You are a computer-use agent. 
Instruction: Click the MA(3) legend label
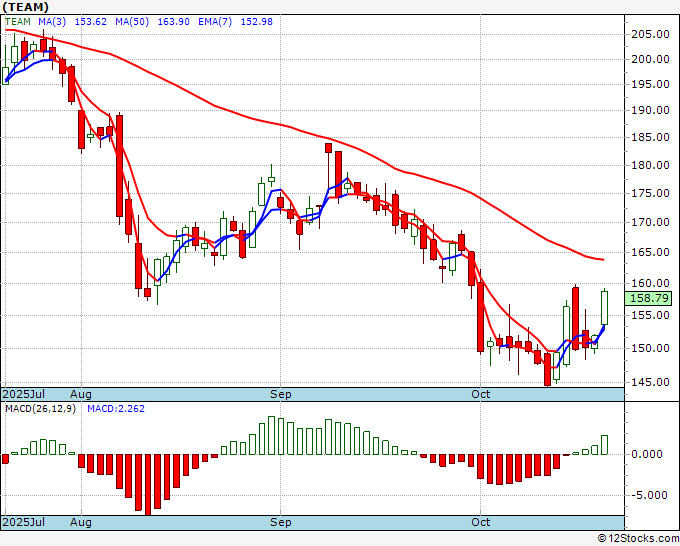[x=52, y=22]
